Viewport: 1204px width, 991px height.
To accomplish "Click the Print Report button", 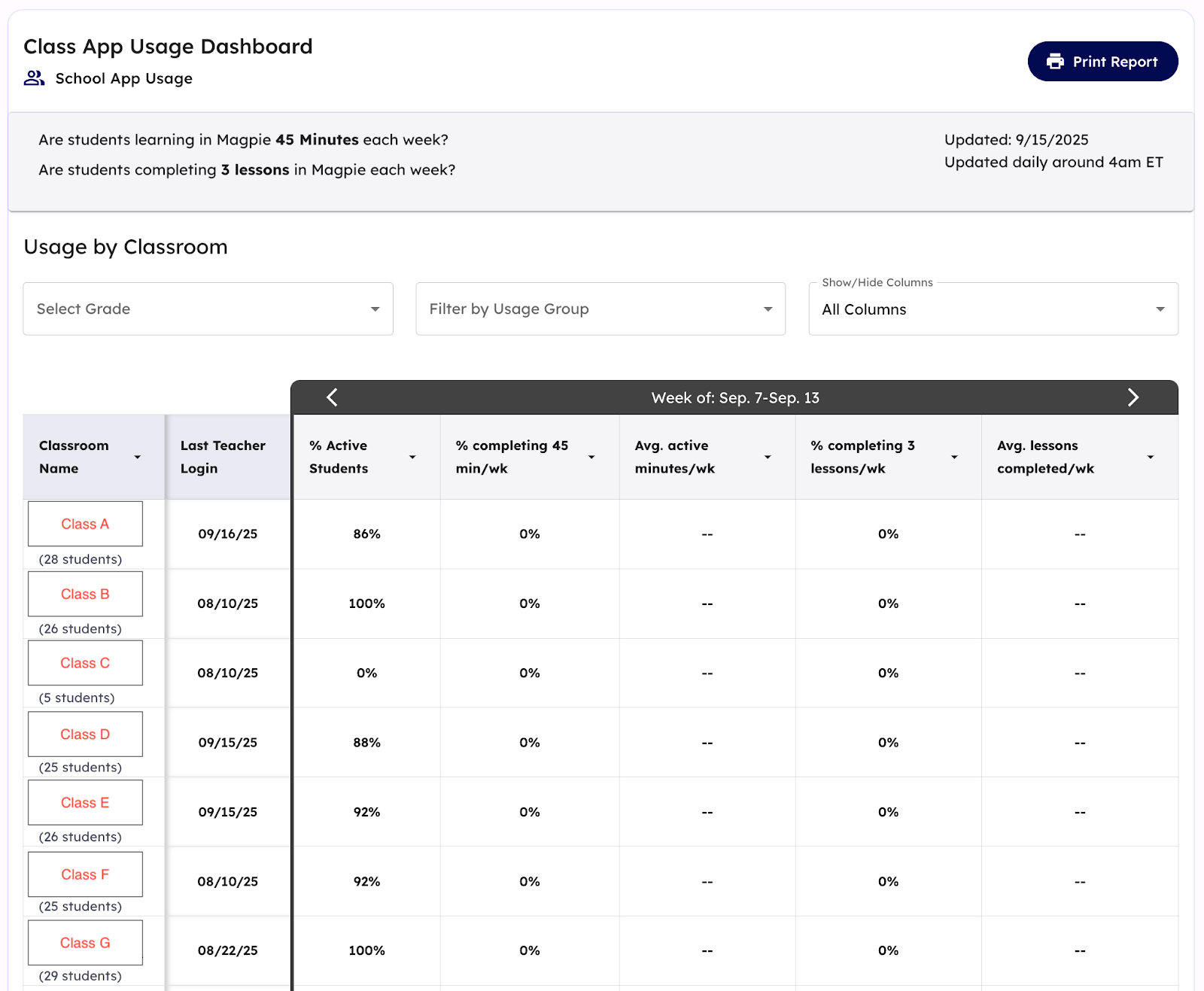I will pos(1102,62).
